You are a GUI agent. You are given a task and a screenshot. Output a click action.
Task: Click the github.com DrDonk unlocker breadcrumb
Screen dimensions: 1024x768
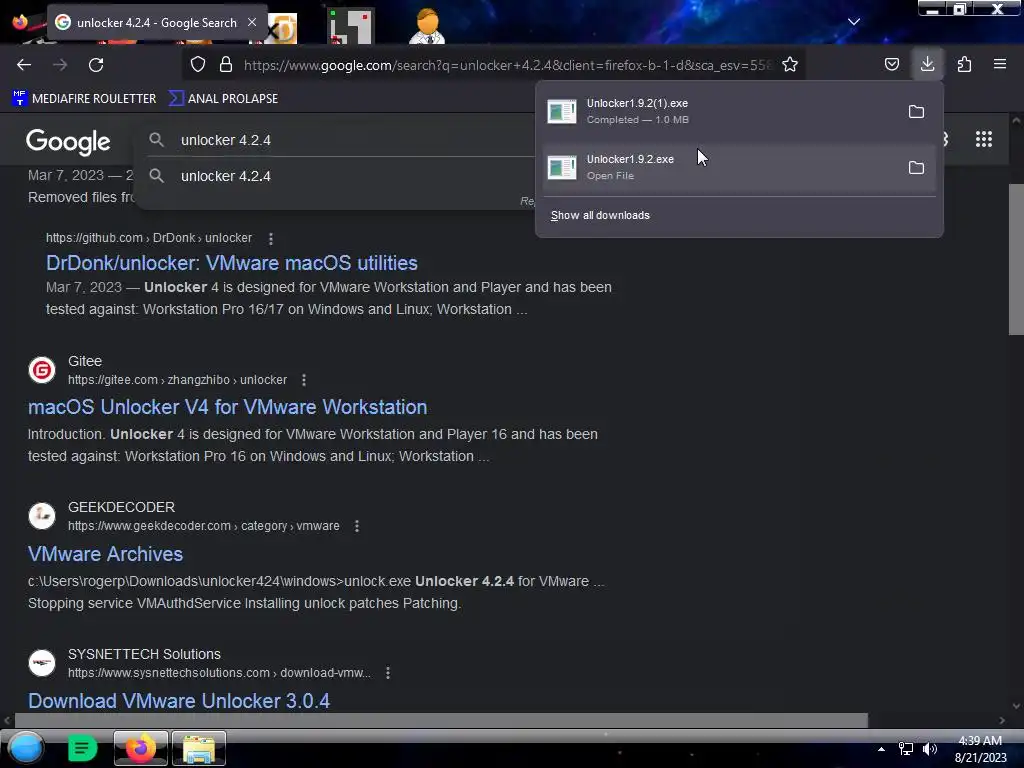coord(149,238)
